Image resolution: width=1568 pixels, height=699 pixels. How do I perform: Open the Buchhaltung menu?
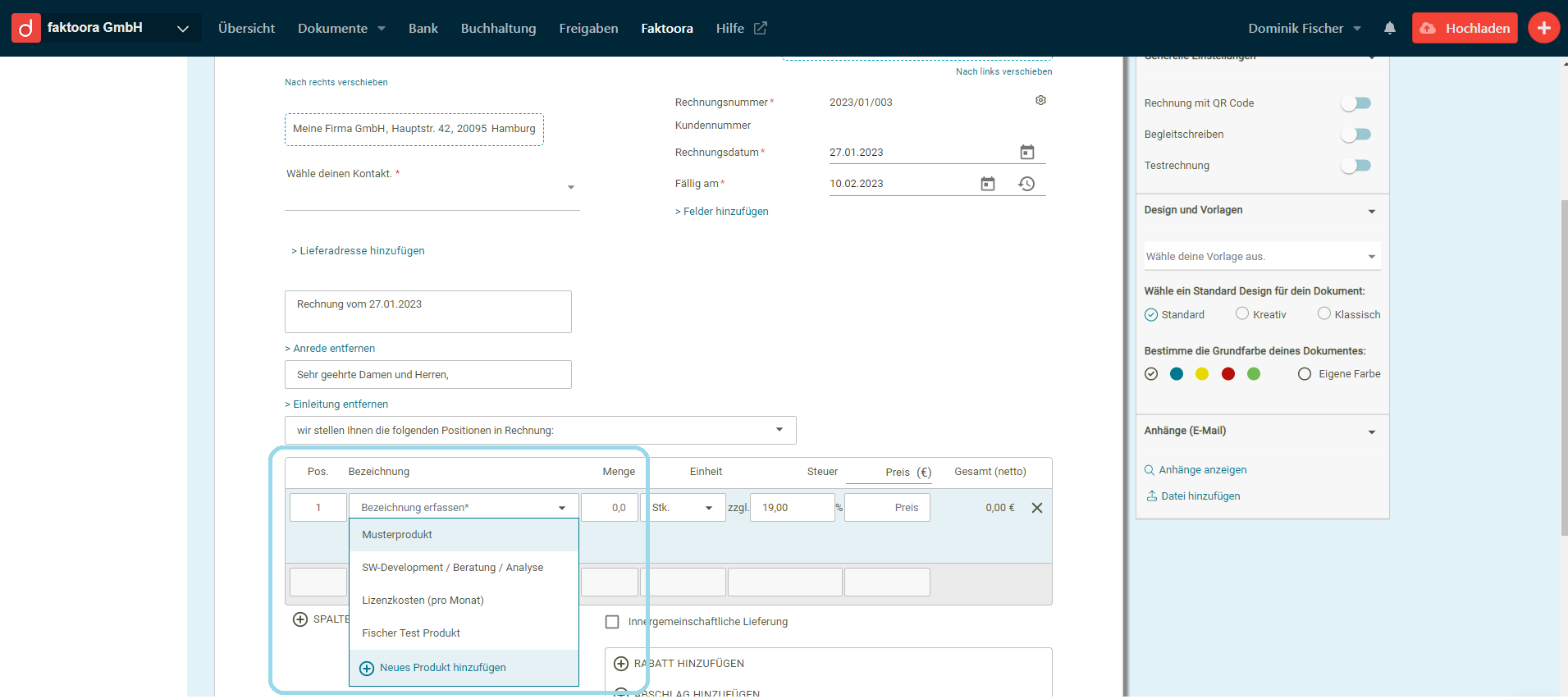498,29
